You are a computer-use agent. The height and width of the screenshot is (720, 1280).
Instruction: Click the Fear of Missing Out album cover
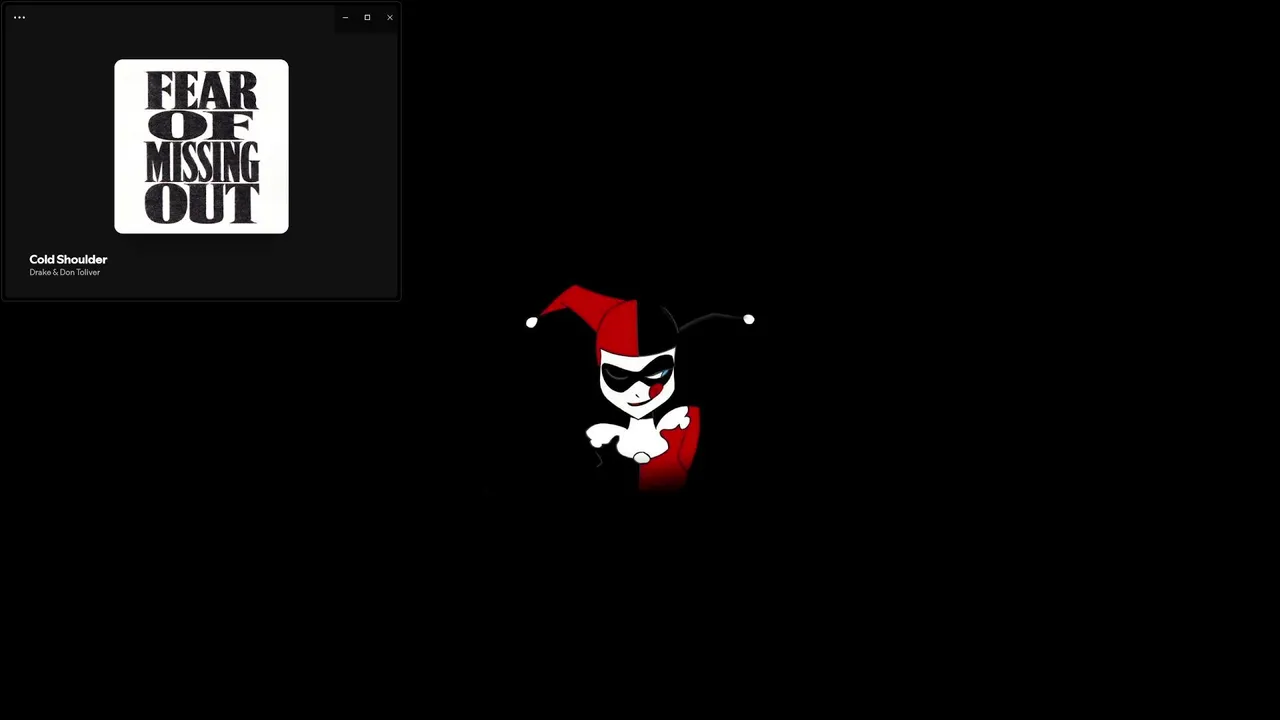(201, 146)
